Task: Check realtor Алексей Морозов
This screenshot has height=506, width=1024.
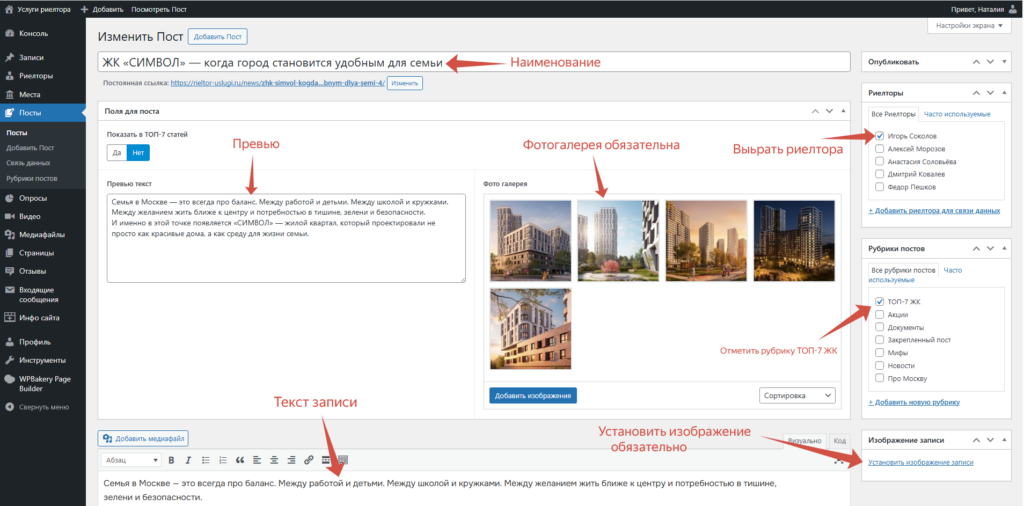Action: 880,149
